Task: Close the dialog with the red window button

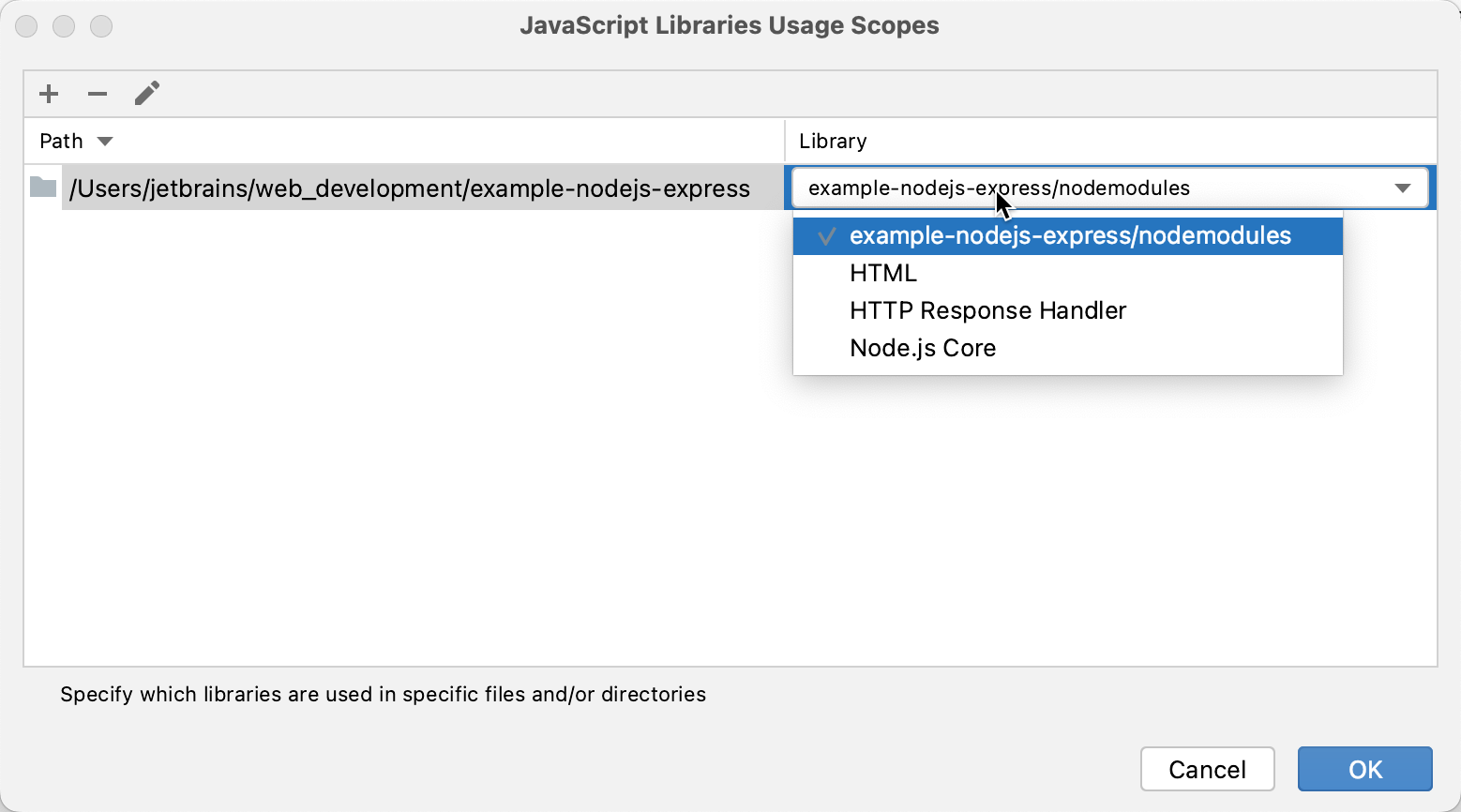Action: (26, 26)
